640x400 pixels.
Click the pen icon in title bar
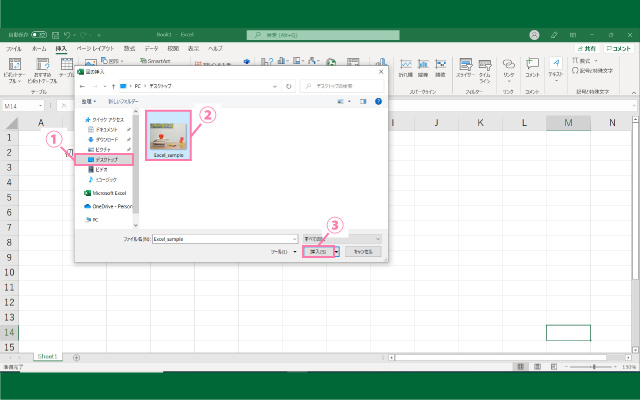(x=554, y=35)
